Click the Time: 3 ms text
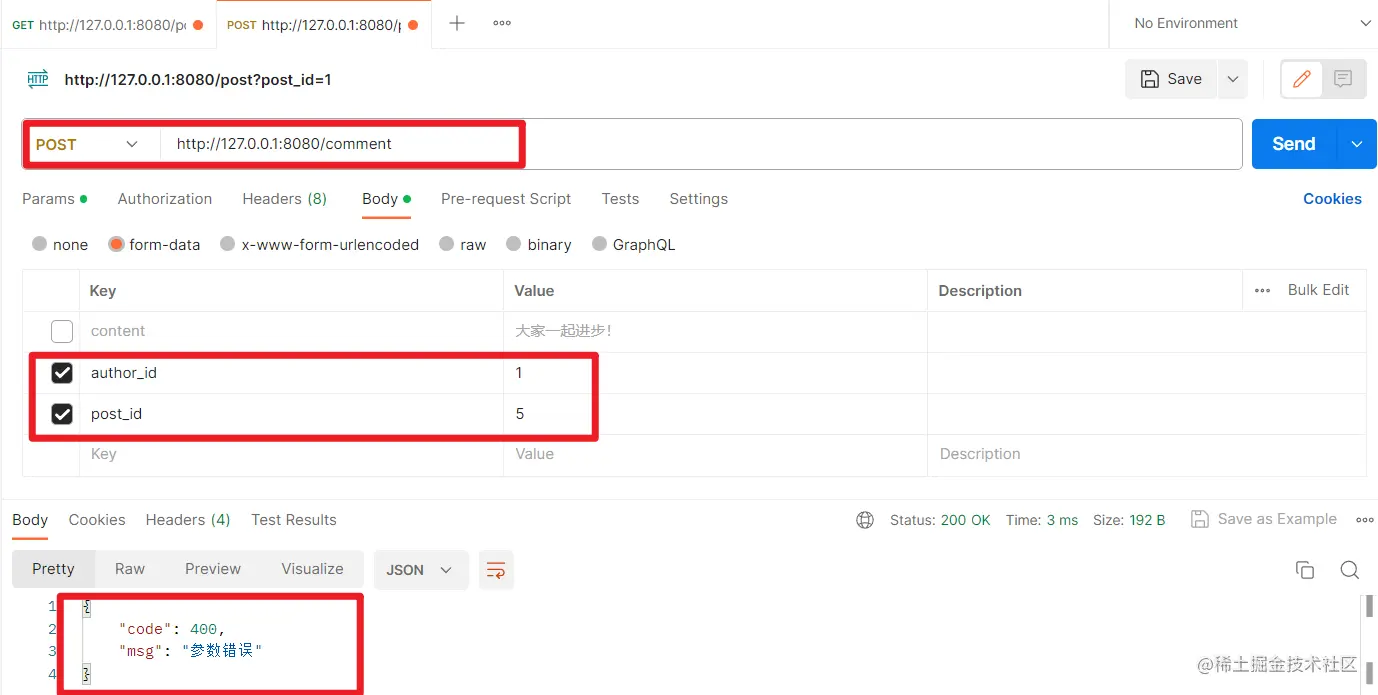 (1042, 520)
